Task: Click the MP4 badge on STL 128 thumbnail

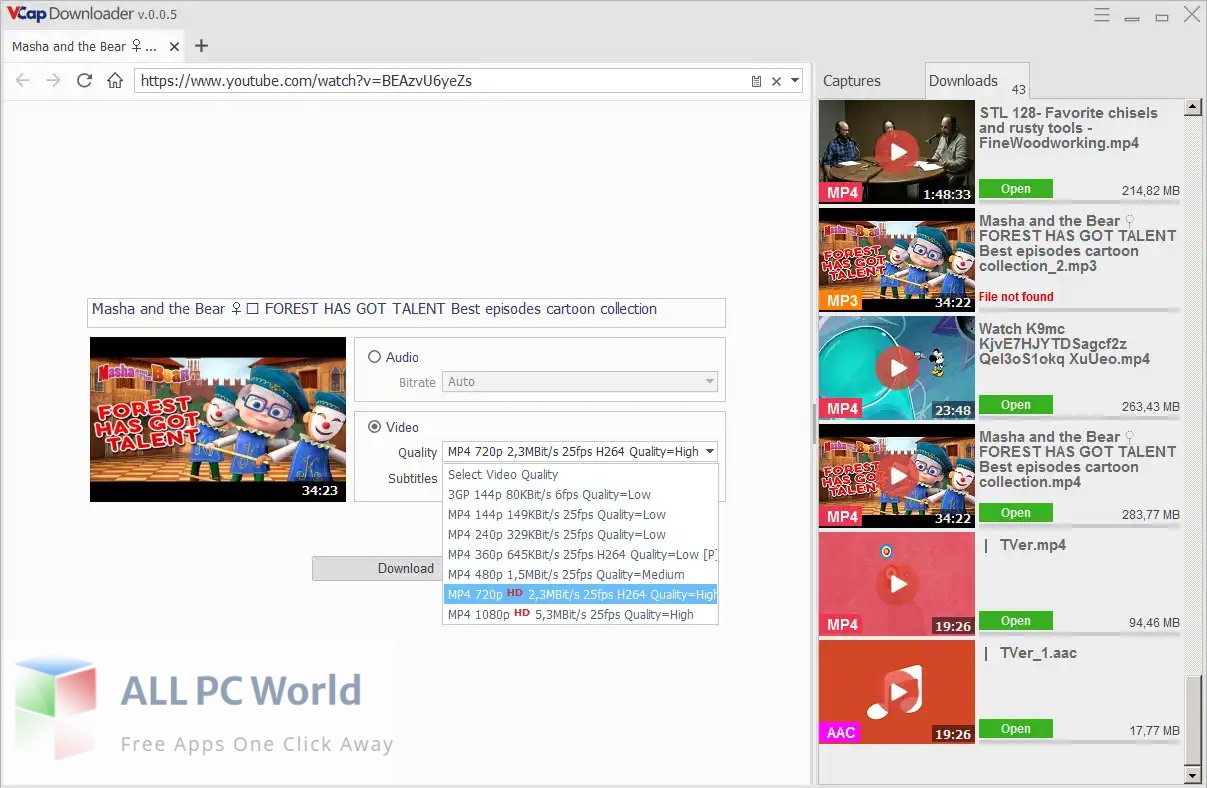Action: [841, 192]
